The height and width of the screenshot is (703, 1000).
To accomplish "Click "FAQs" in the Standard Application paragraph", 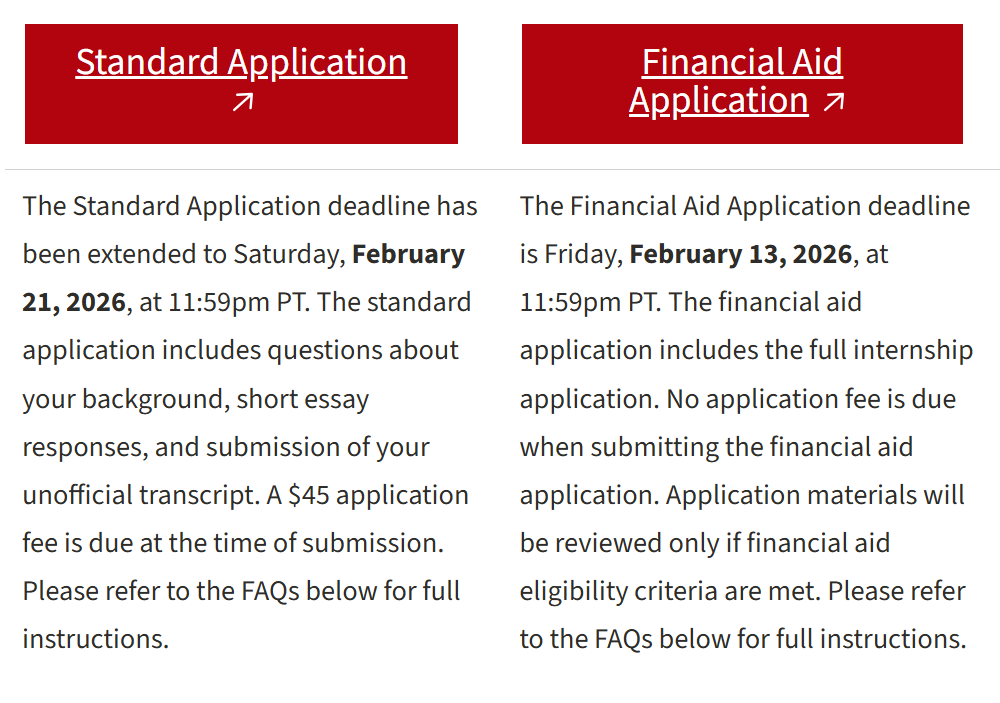I will coord(270,591).
